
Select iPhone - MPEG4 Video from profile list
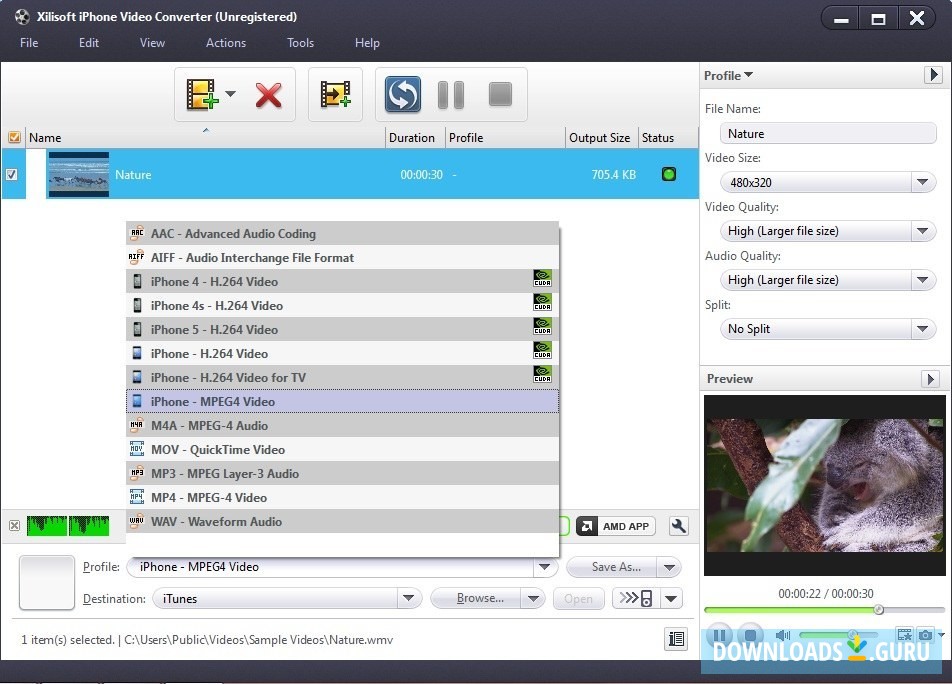(220, 401)
